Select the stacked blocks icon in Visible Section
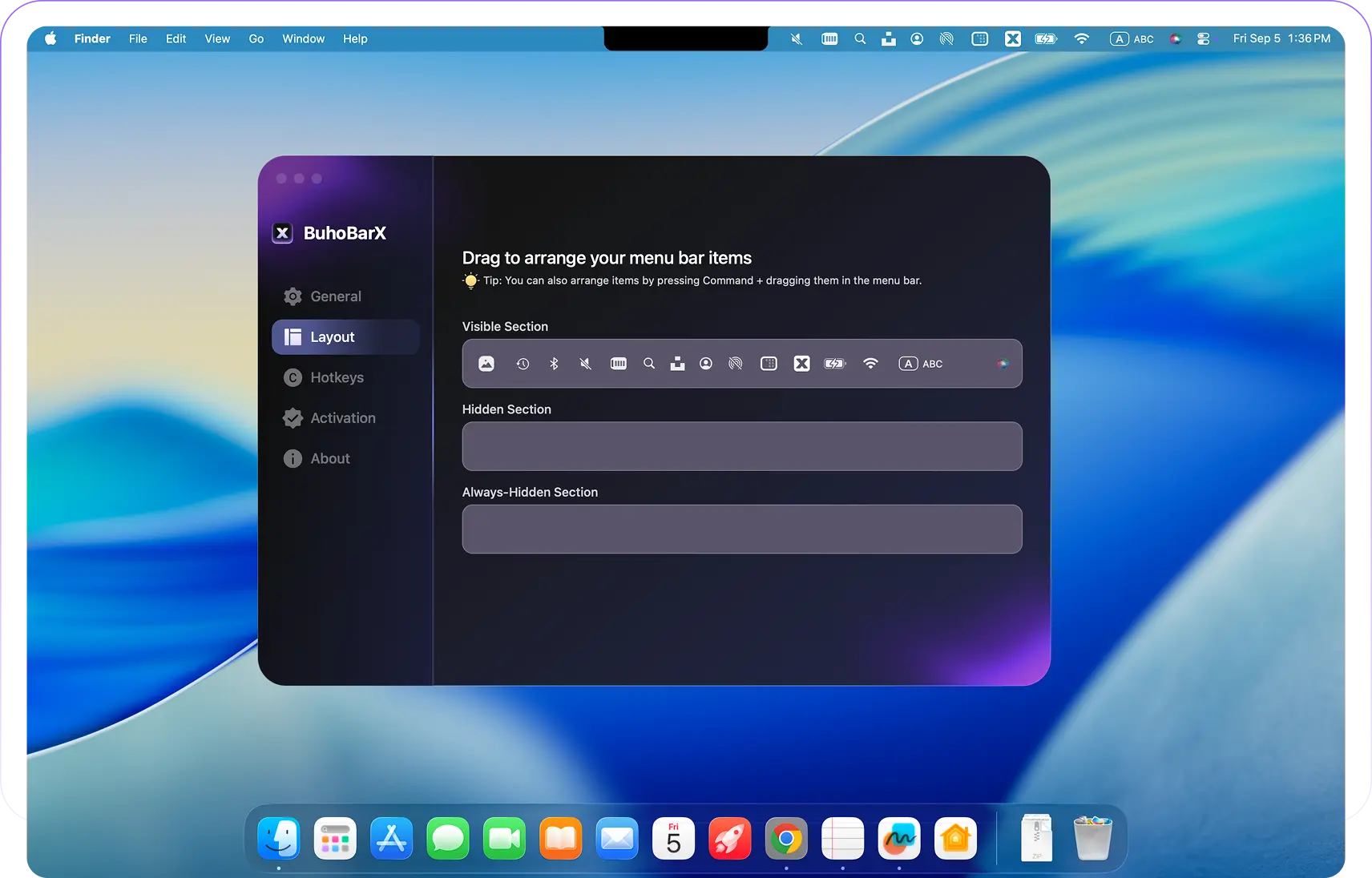Screen dimensions: 1372x878 [677, 364]
